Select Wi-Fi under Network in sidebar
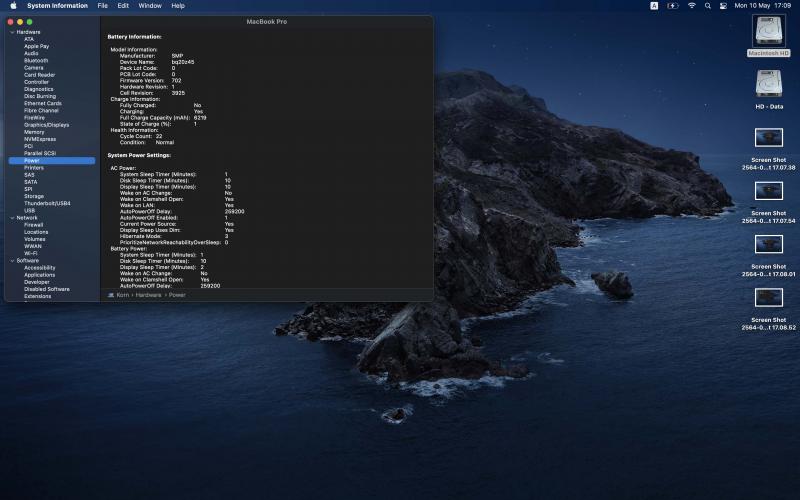Viewport: 800px width, 500px height. click(31, 254)
